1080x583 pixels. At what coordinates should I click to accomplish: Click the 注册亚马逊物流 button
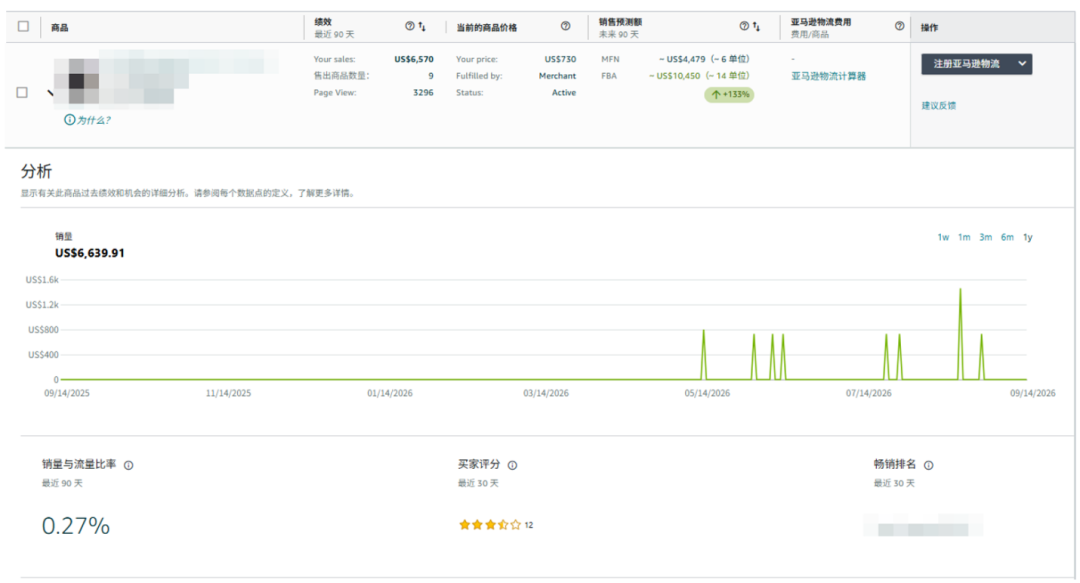click(966, 63)
